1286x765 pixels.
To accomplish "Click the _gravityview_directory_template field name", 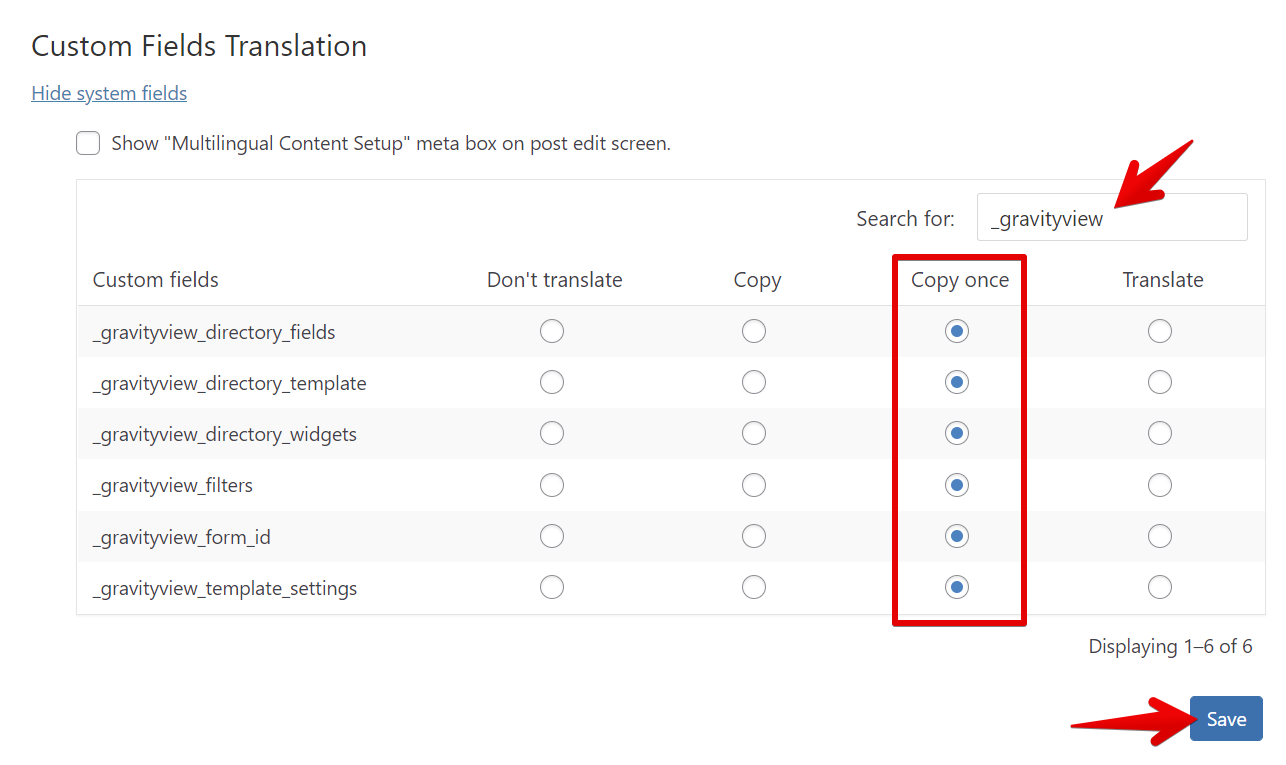I will click(x=229, y=383).
